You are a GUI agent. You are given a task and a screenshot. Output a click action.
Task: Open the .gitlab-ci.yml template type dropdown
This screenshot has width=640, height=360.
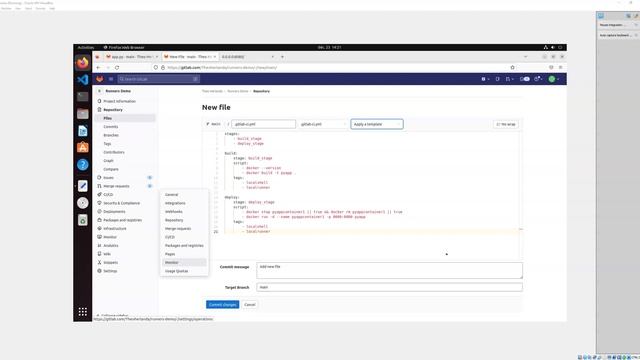322,124
